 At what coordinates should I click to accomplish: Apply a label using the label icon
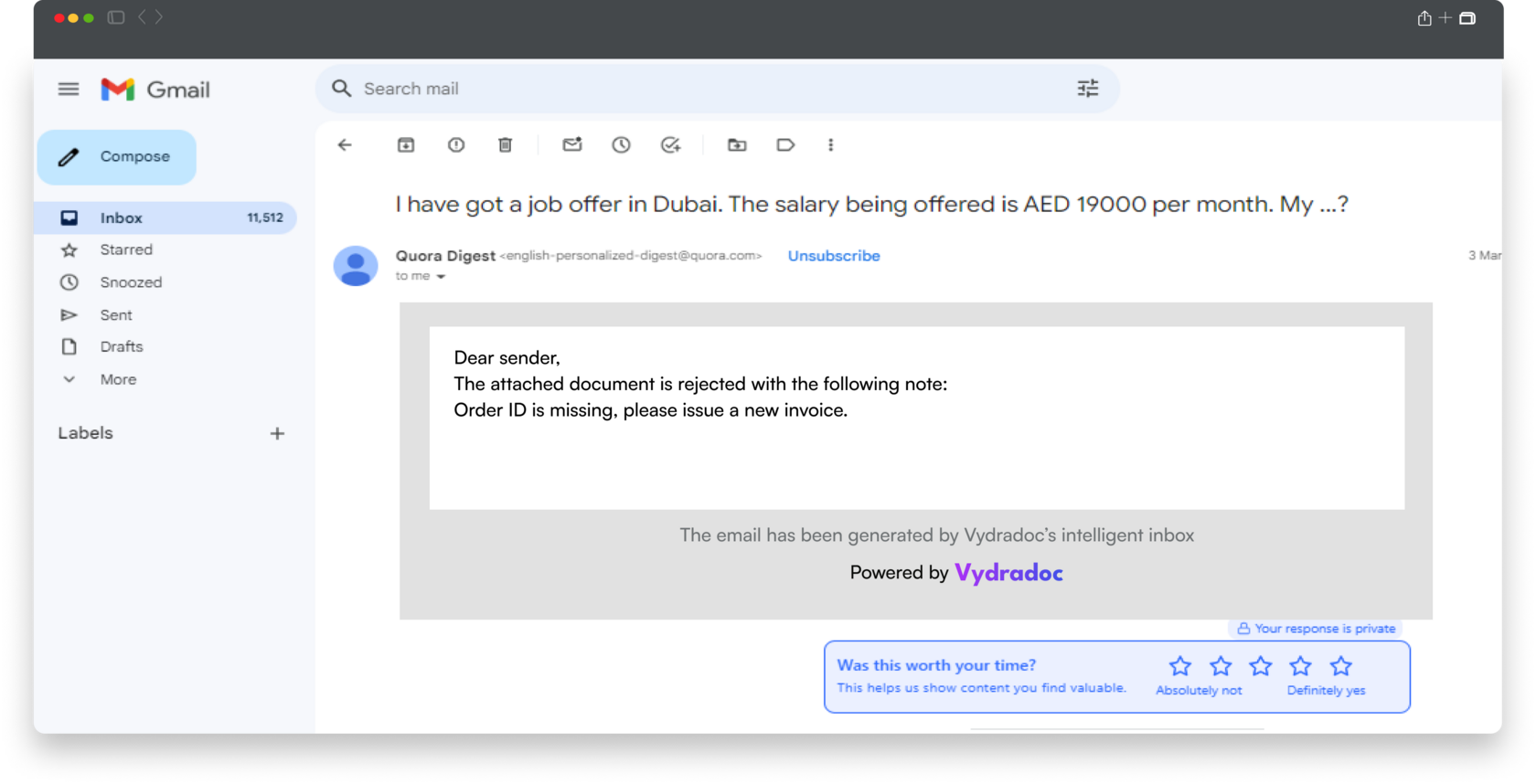(785, 145)
